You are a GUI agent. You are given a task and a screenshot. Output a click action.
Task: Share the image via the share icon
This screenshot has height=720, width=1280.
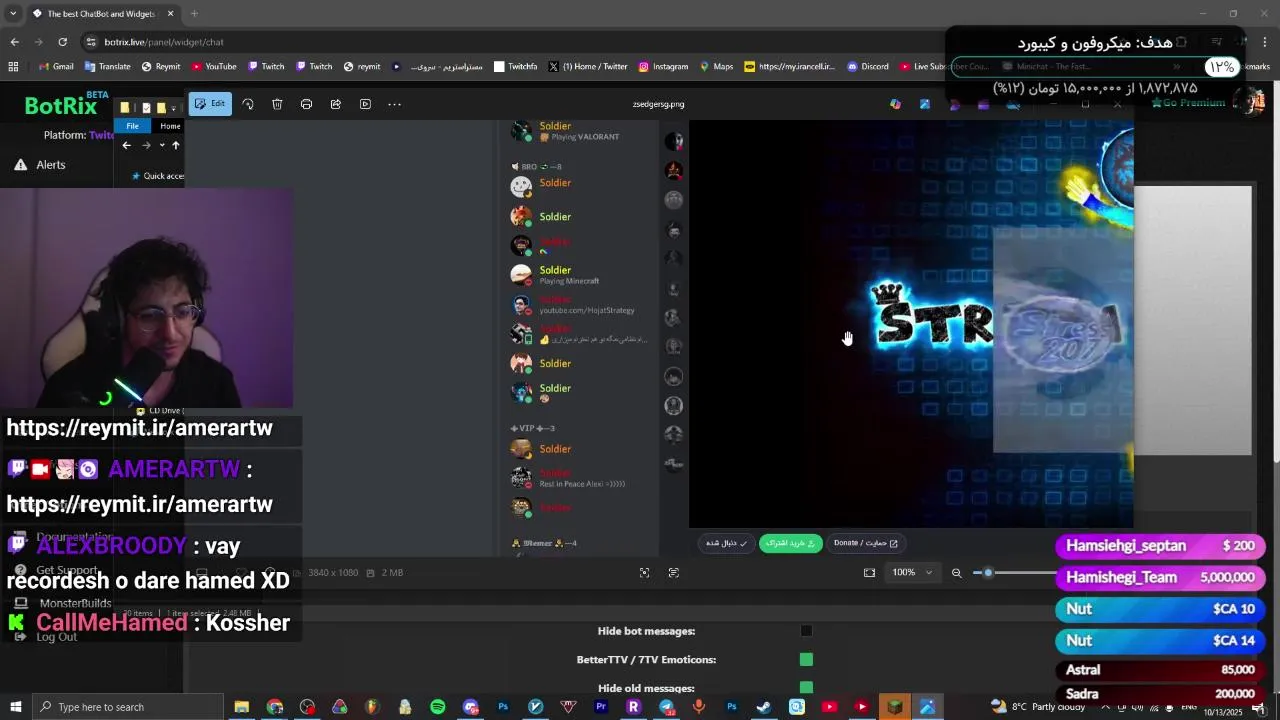pos(336,104)
